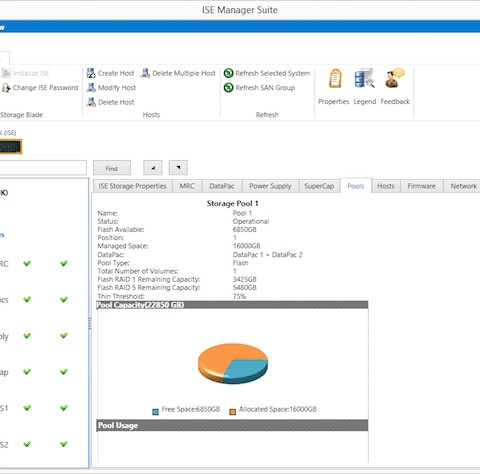The image size is (480, 474).
Task: Click the Refresh Selected System icon
Action: point(228,73)
